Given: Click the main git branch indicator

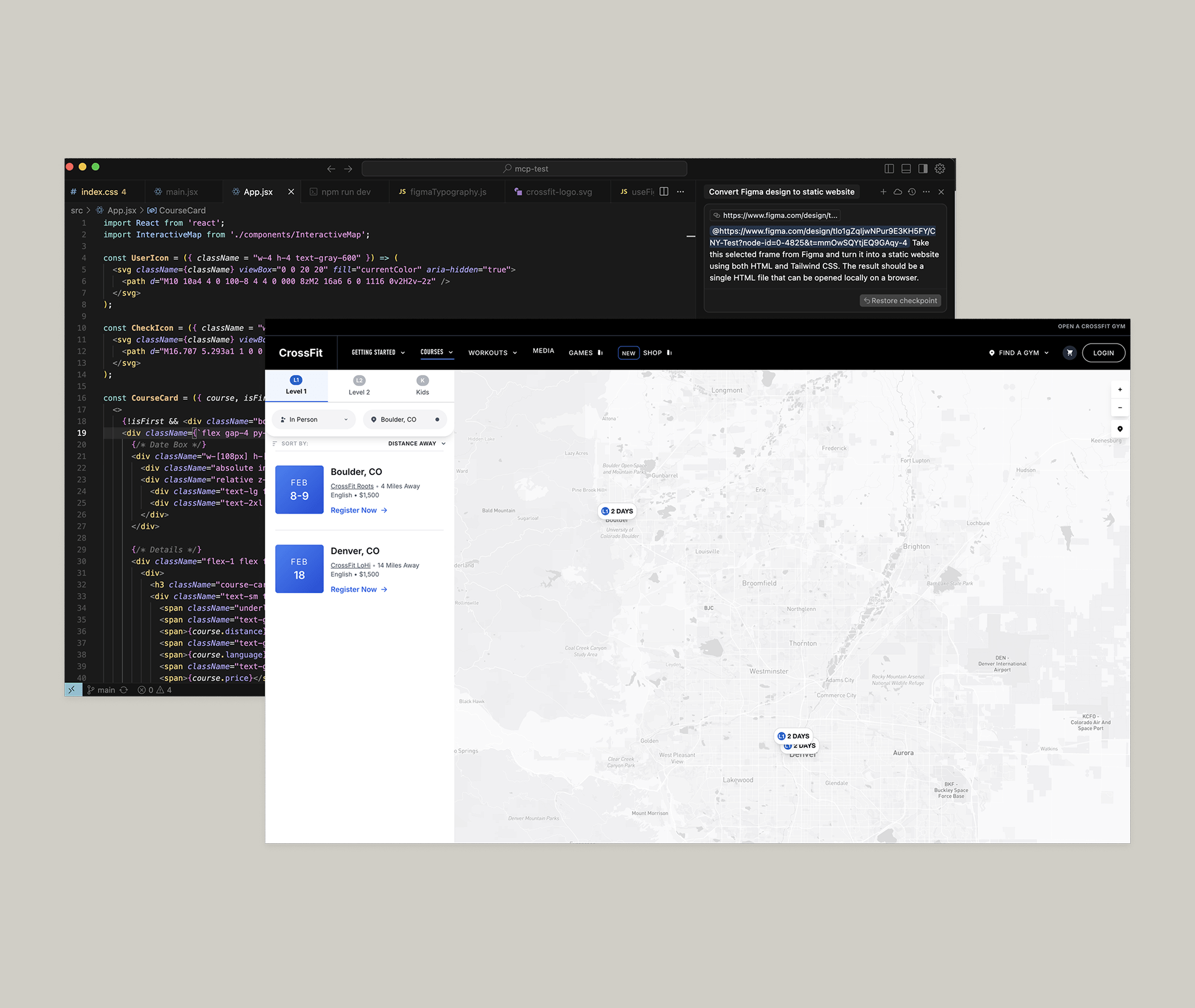Looking at the screenshot, I should 101,690.
